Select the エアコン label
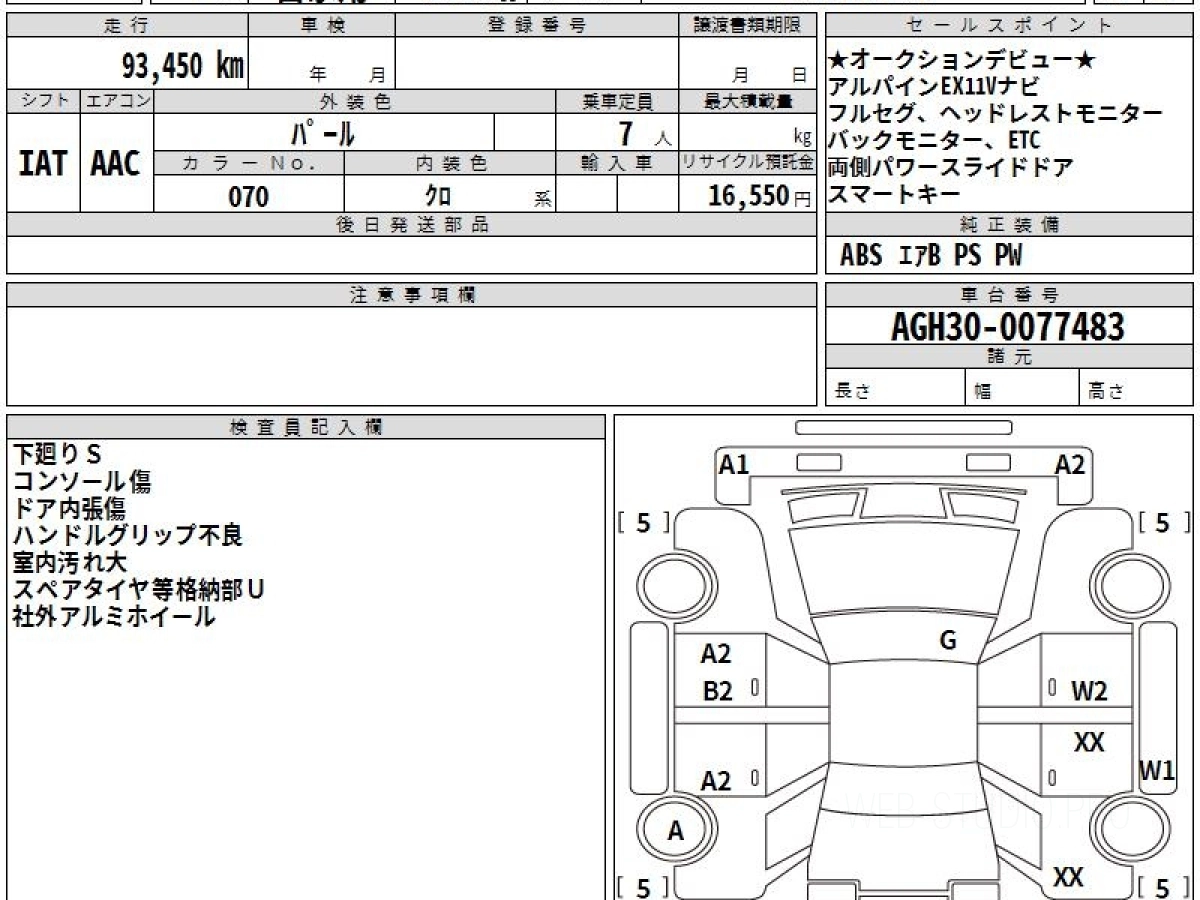Screen dimensions: 1200x900 point(116,101)
